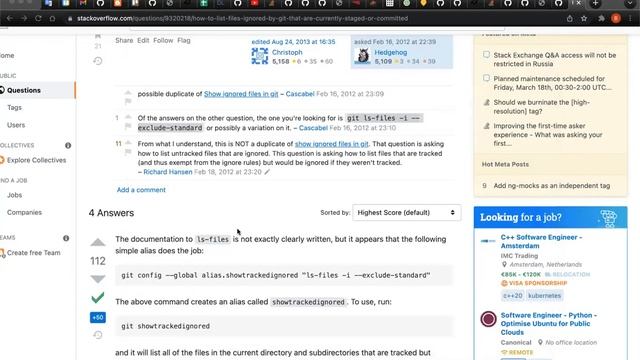640x360 pixels.
Task: Open Hedgehog's avatar image
Action: point(362,56)
